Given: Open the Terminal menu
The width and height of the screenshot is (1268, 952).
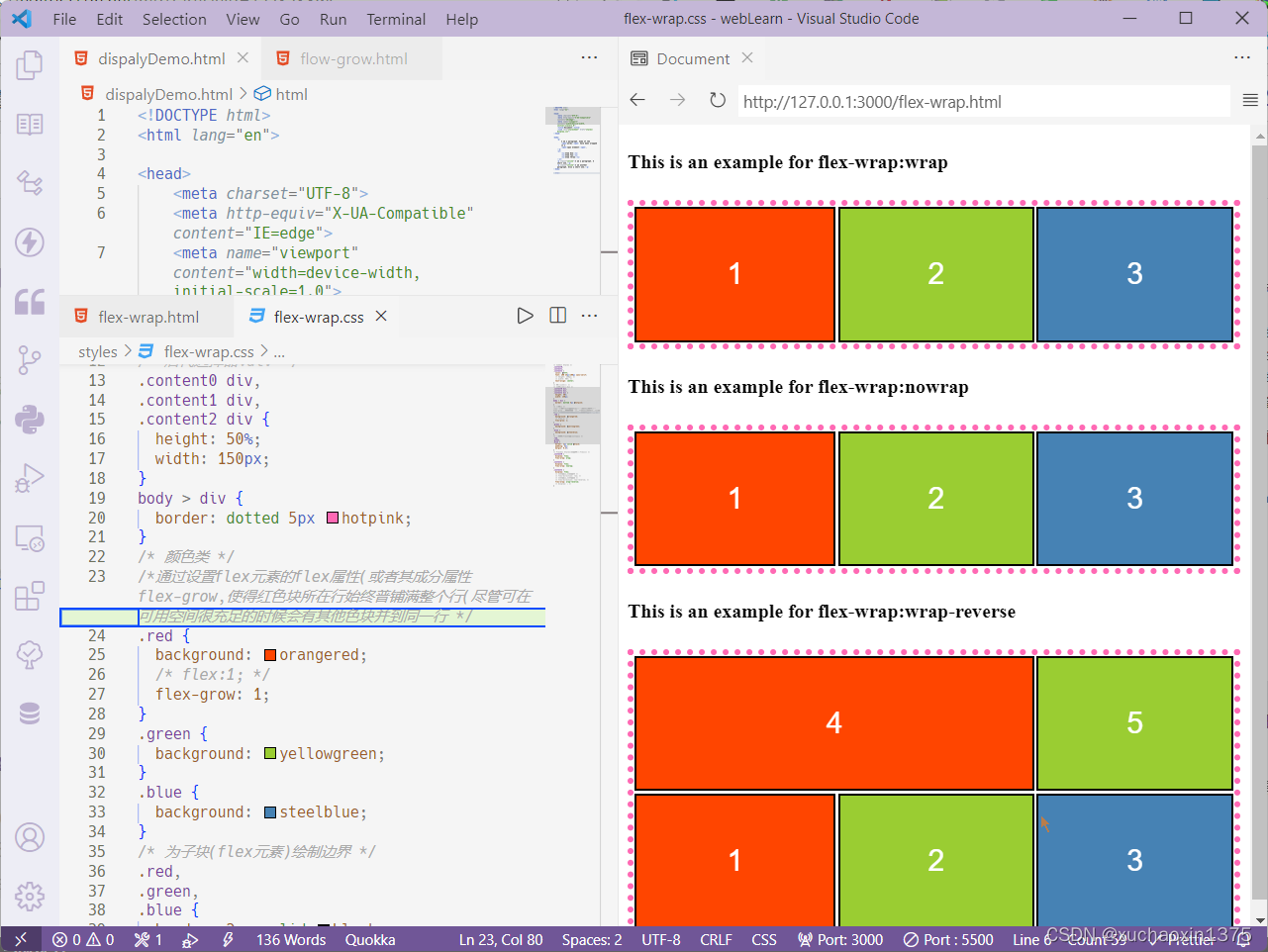Looking at the screenshot, I should 397,19.
